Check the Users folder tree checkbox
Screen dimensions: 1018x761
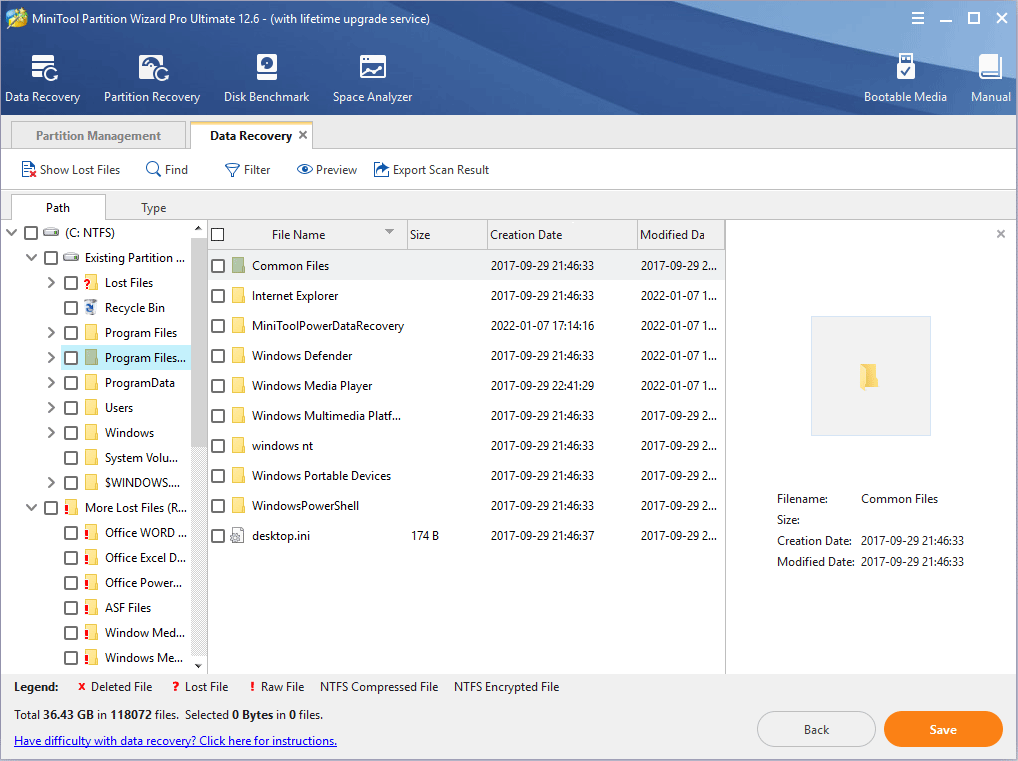point(71,408)
